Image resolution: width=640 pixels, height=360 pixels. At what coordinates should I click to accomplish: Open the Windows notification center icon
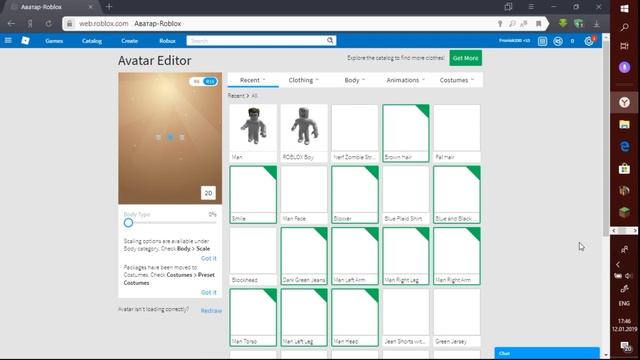click(625, 347)
